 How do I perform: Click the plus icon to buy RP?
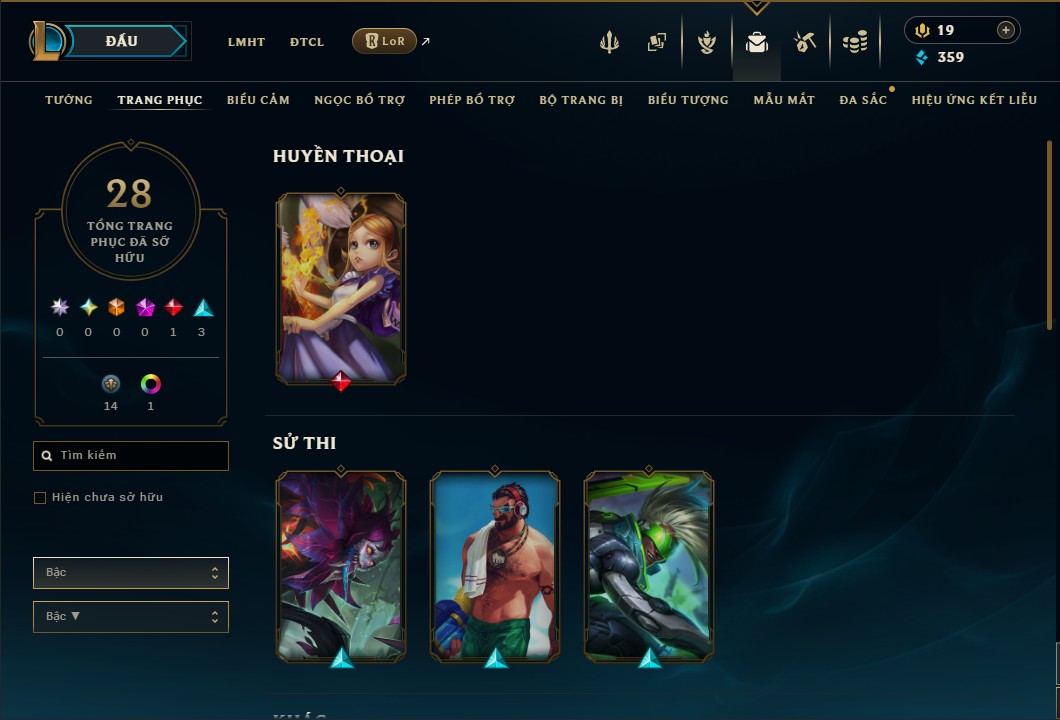coord(1006,30)
